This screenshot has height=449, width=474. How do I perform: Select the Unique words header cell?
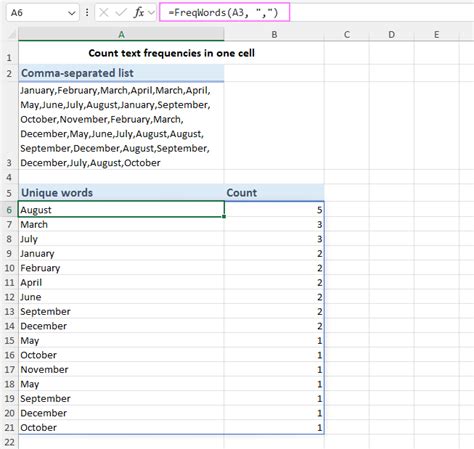(x=121, y=193)
